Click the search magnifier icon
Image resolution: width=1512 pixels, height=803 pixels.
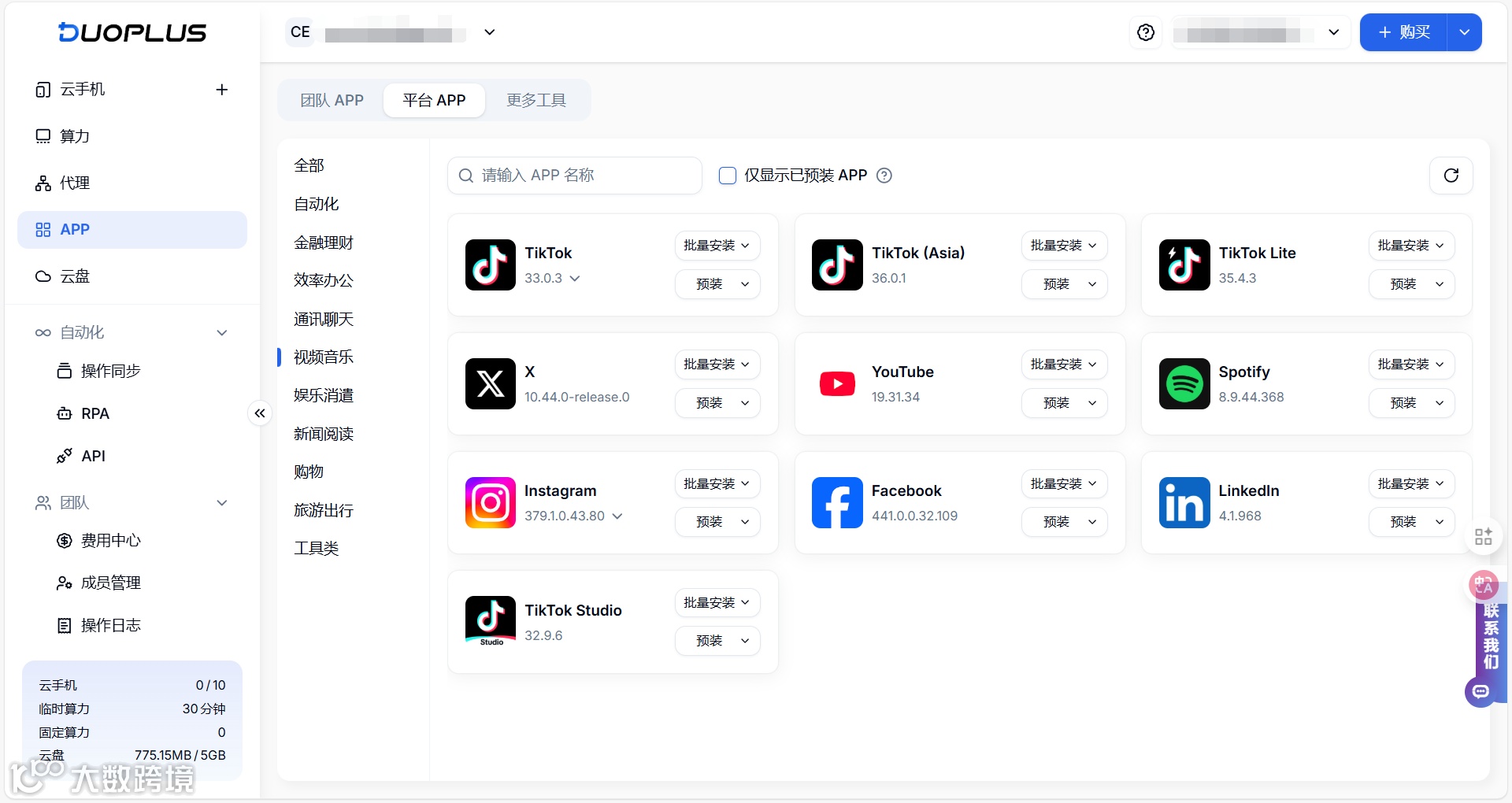tap(466, 176)
